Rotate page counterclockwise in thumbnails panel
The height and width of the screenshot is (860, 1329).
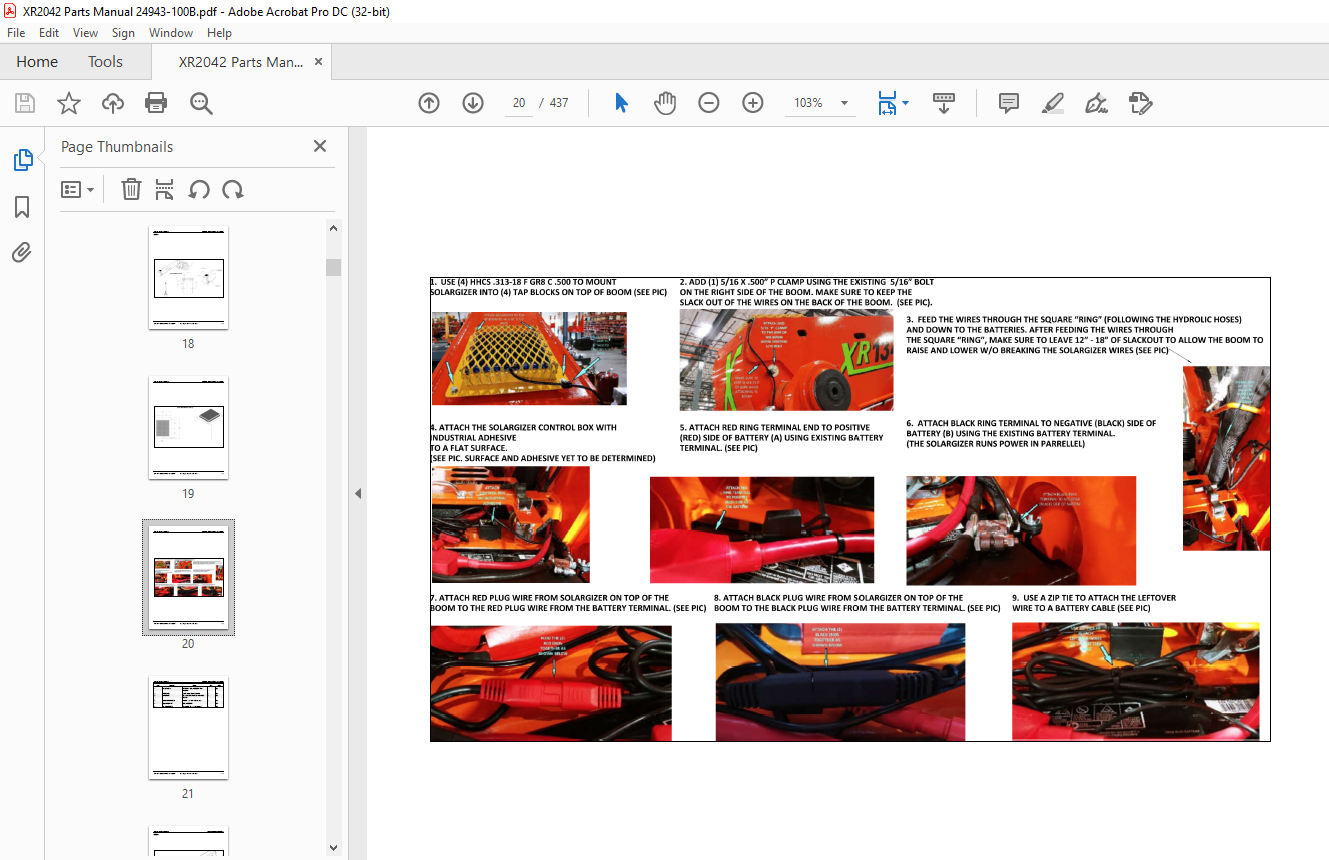199,189
